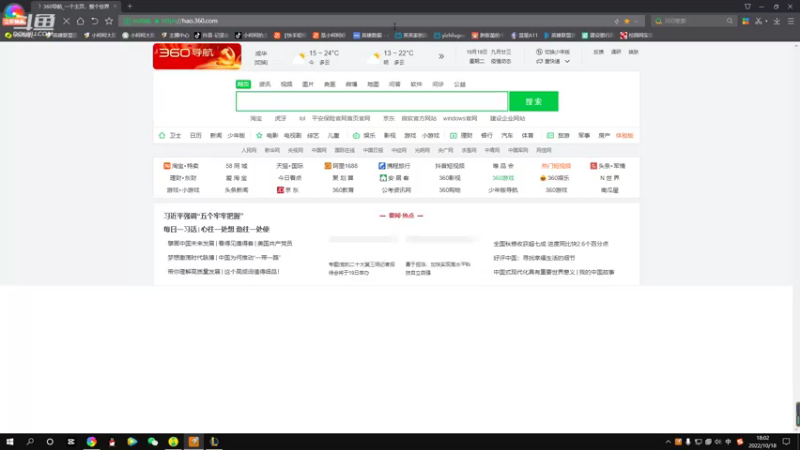The image size is (800, 450).
Task: Click tomorrow's 13~22°C weather entry
Action: [392, 57]
